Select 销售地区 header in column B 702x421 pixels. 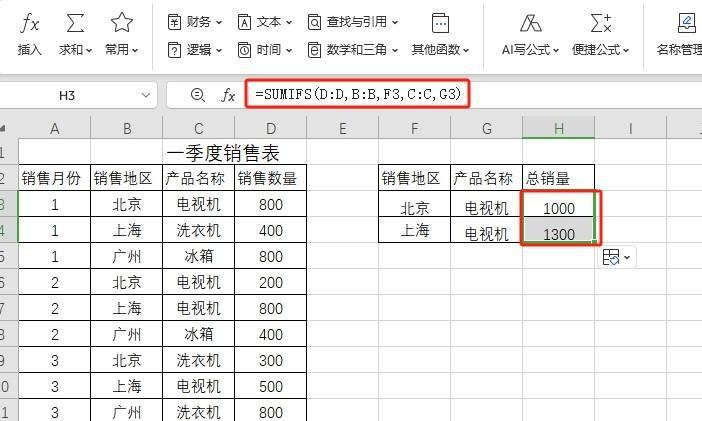coord(127,178)
